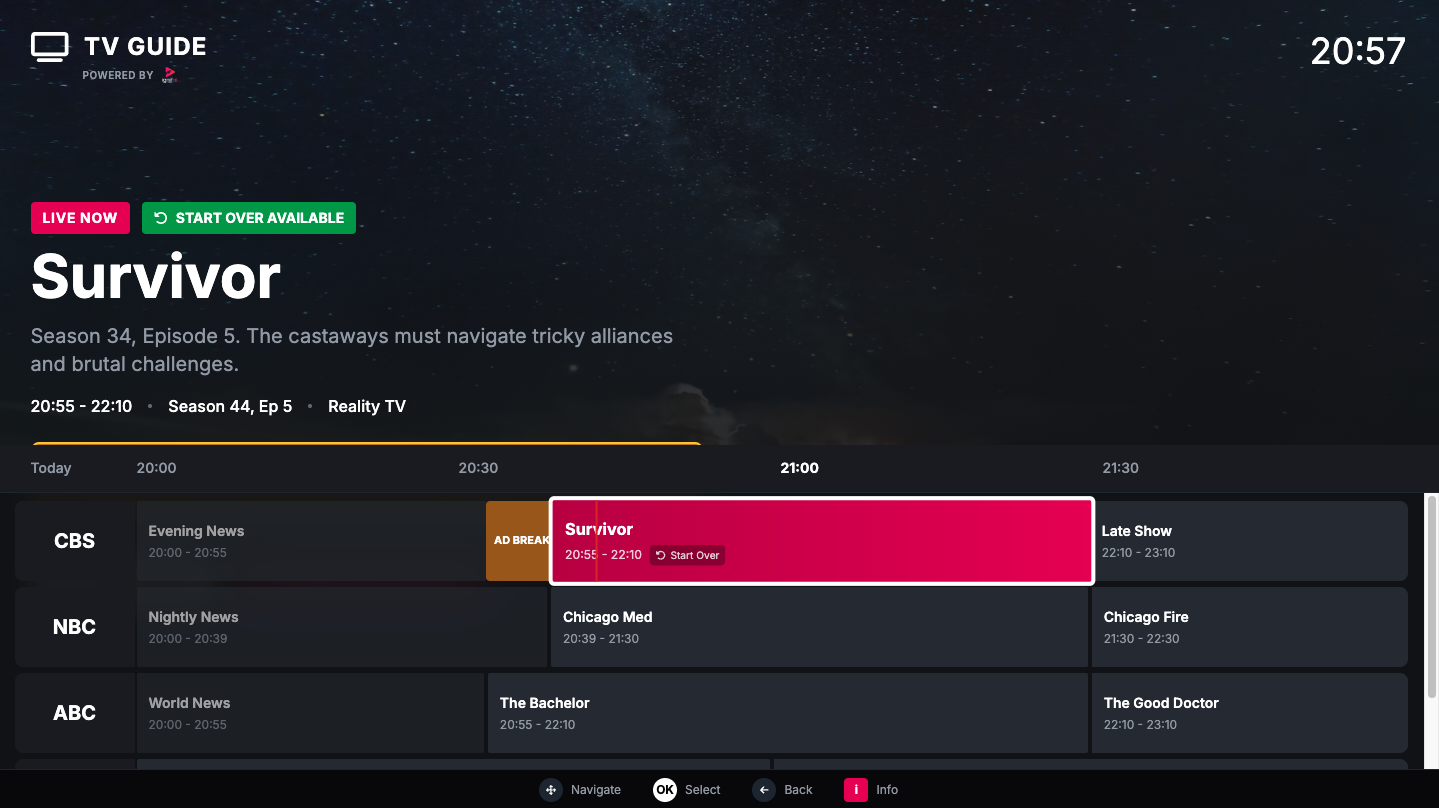Select Nightly News on NBC
This screenshot has width=1439, height=808.
[x=342, y=627]
